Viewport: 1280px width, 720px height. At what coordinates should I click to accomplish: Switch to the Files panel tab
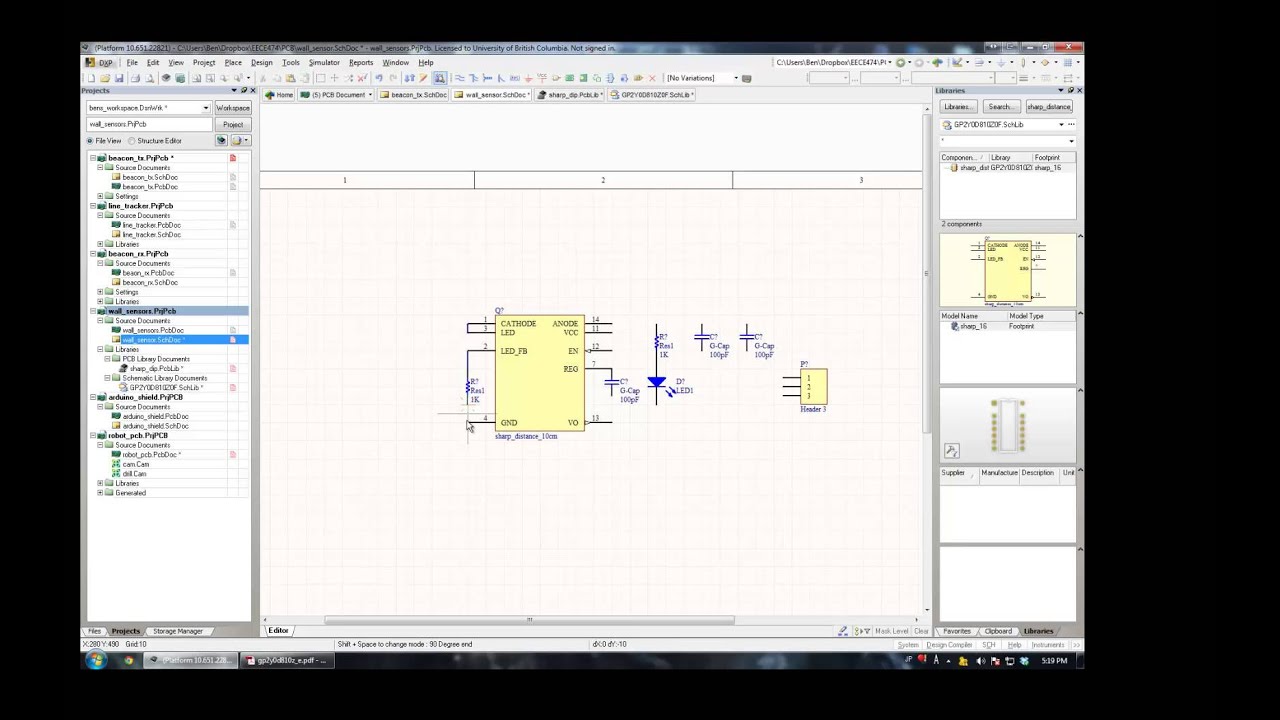(x=94, y=631)
